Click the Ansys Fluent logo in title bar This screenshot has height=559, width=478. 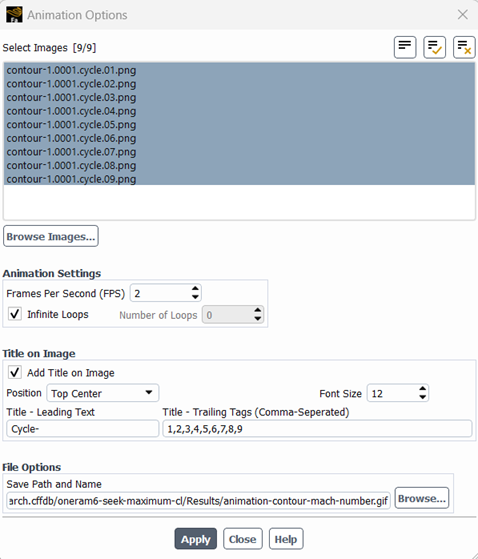click(14, 15)
